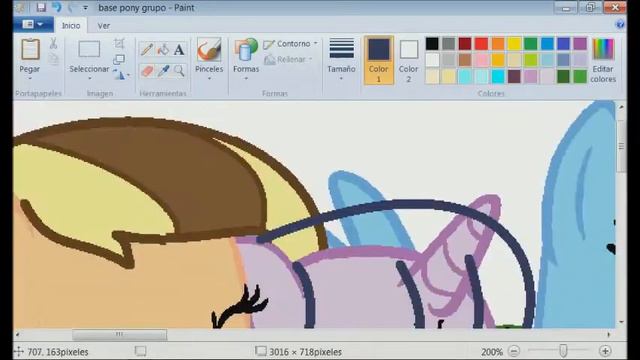Image resolution: width=640 pixels, height=360 pixels.
Task: Pick the black color swatch
Action: coord(432,44)
